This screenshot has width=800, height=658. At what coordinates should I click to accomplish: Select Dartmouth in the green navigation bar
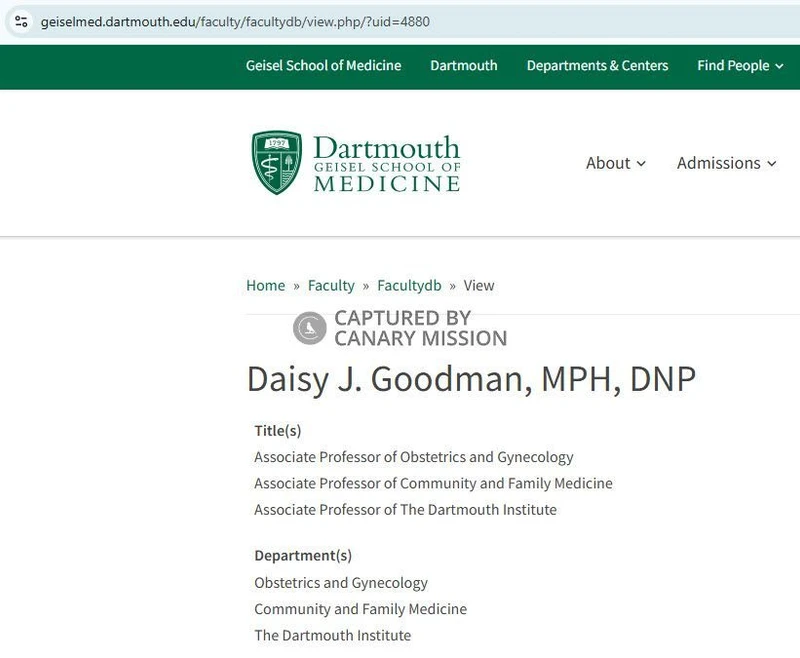click(x=463, y=65)
